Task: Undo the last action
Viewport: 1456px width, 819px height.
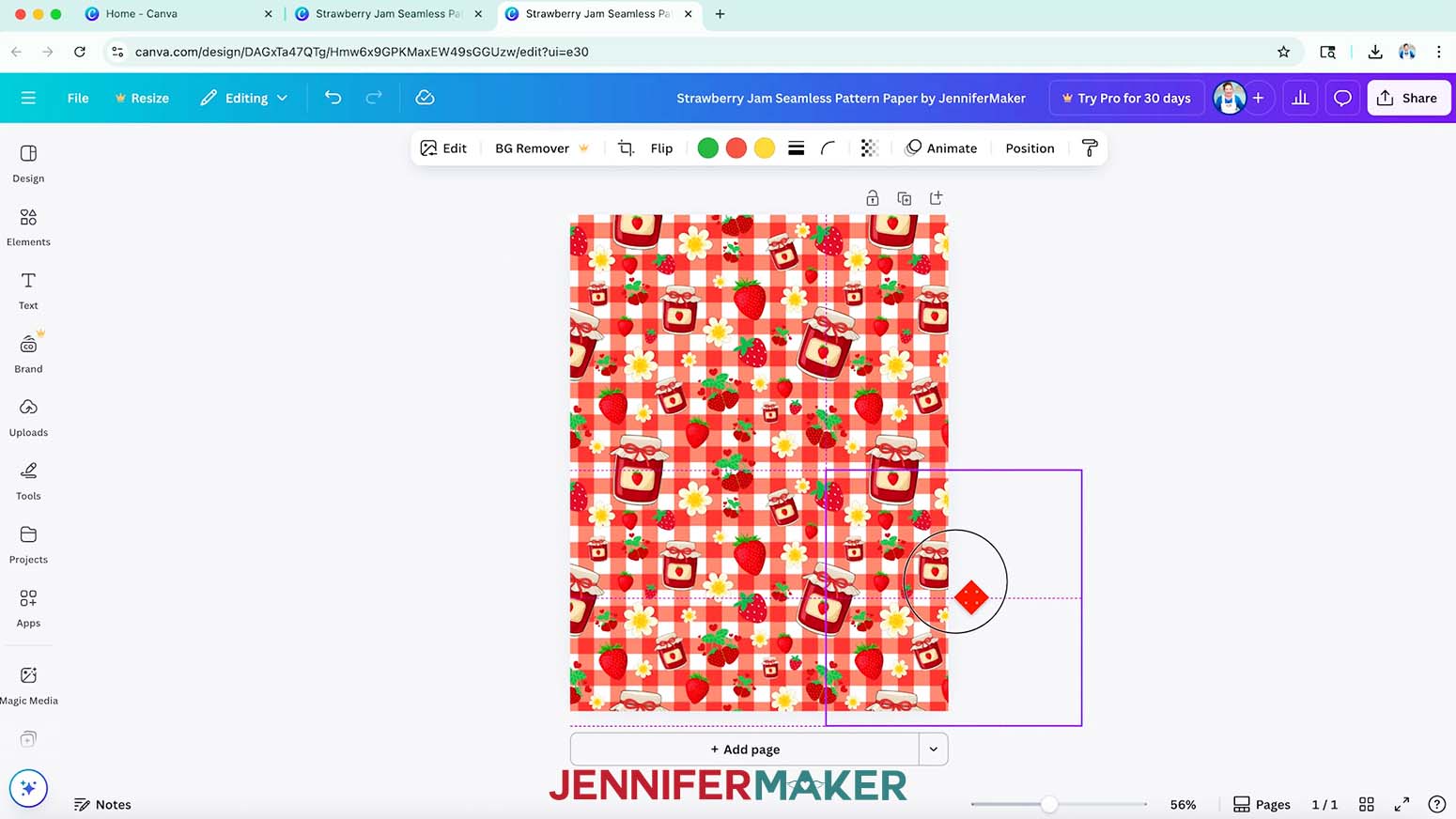Action: pyautogui.click(x=333, y=98)
